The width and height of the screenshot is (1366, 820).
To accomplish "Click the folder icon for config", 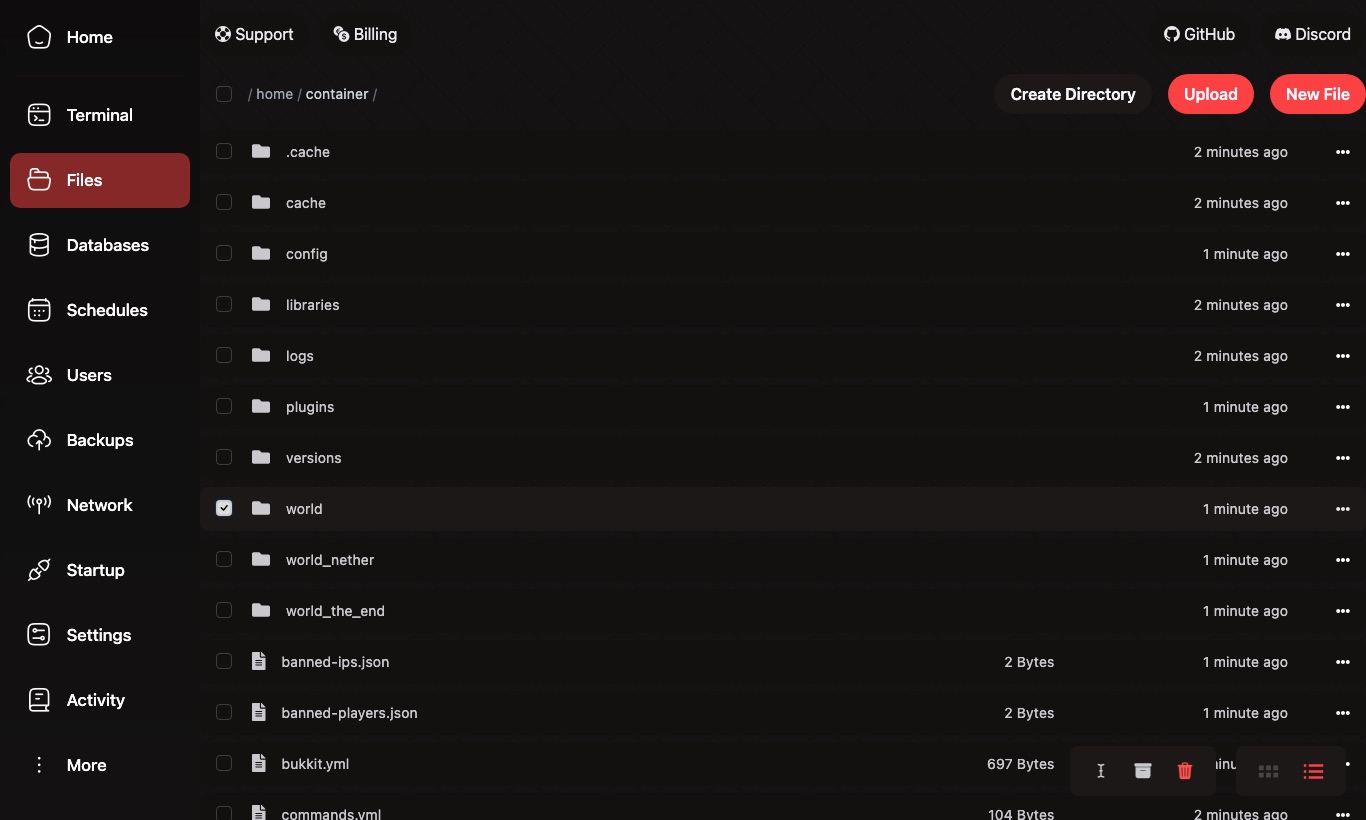I will pyautogui.click(x=261, y=253).
